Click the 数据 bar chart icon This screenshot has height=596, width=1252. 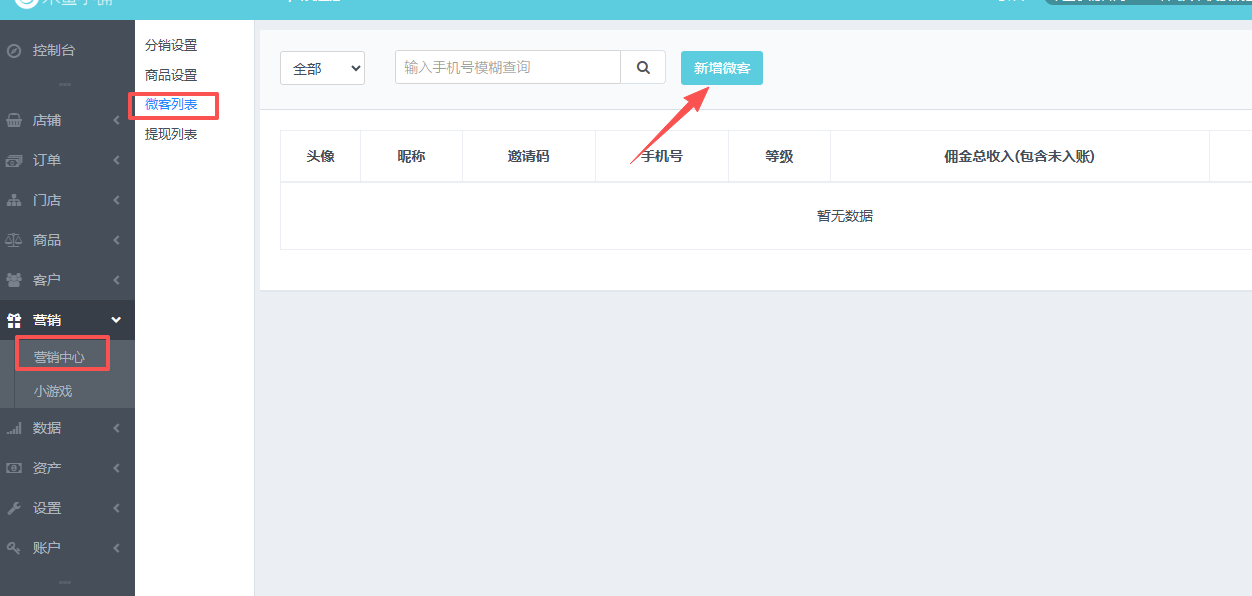pyautogui.click(x=14, y=428)
